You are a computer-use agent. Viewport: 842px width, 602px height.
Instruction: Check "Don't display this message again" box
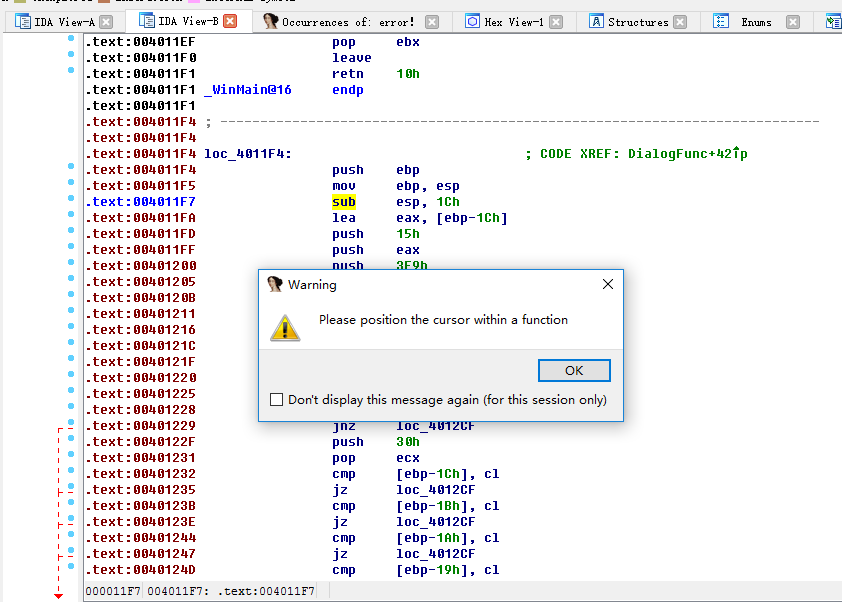277,400
